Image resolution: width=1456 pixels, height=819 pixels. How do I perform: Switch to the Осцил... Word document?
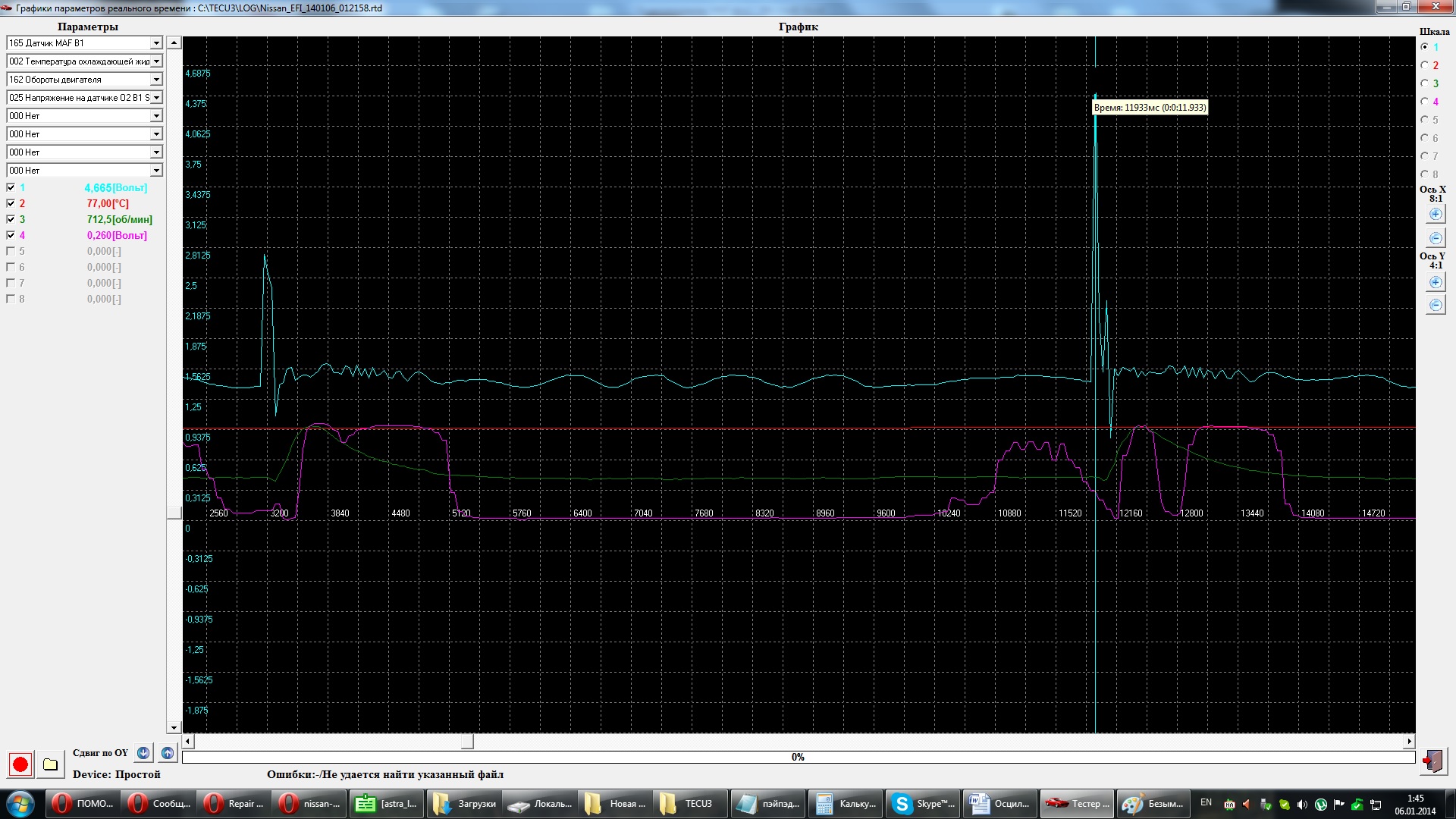point(999,804)
